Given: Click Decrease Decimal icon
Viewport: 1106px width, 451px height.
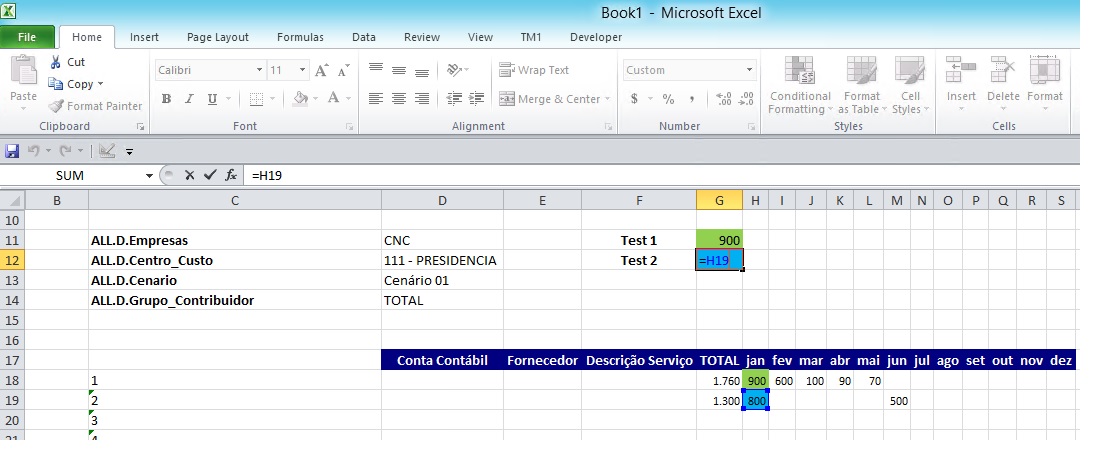Looking at the screenshot, I should [747, 99].
